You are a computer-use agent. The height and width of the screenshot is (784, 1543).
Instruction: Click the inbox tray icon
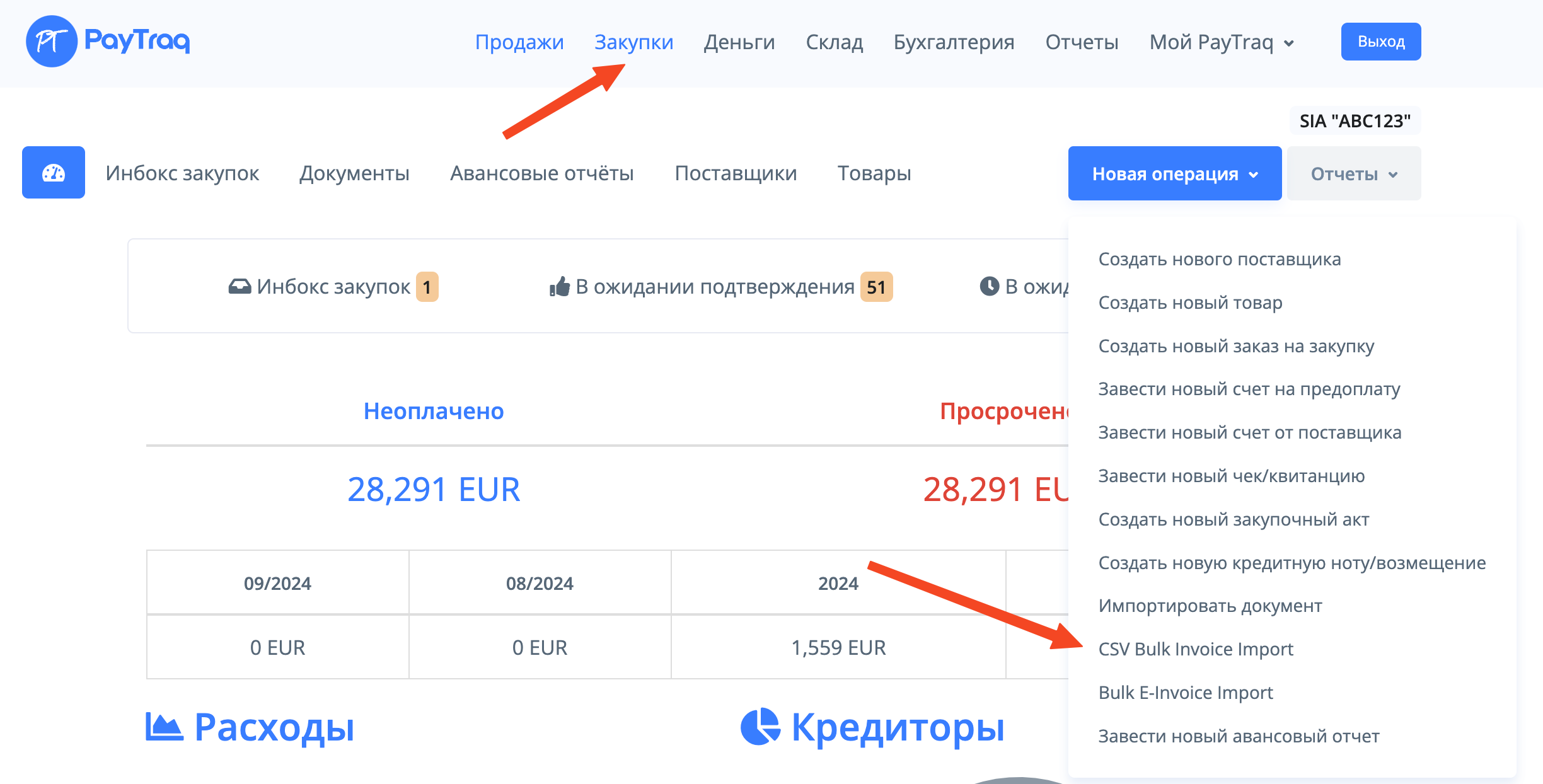pyautogui.click(x=240, y=287)
